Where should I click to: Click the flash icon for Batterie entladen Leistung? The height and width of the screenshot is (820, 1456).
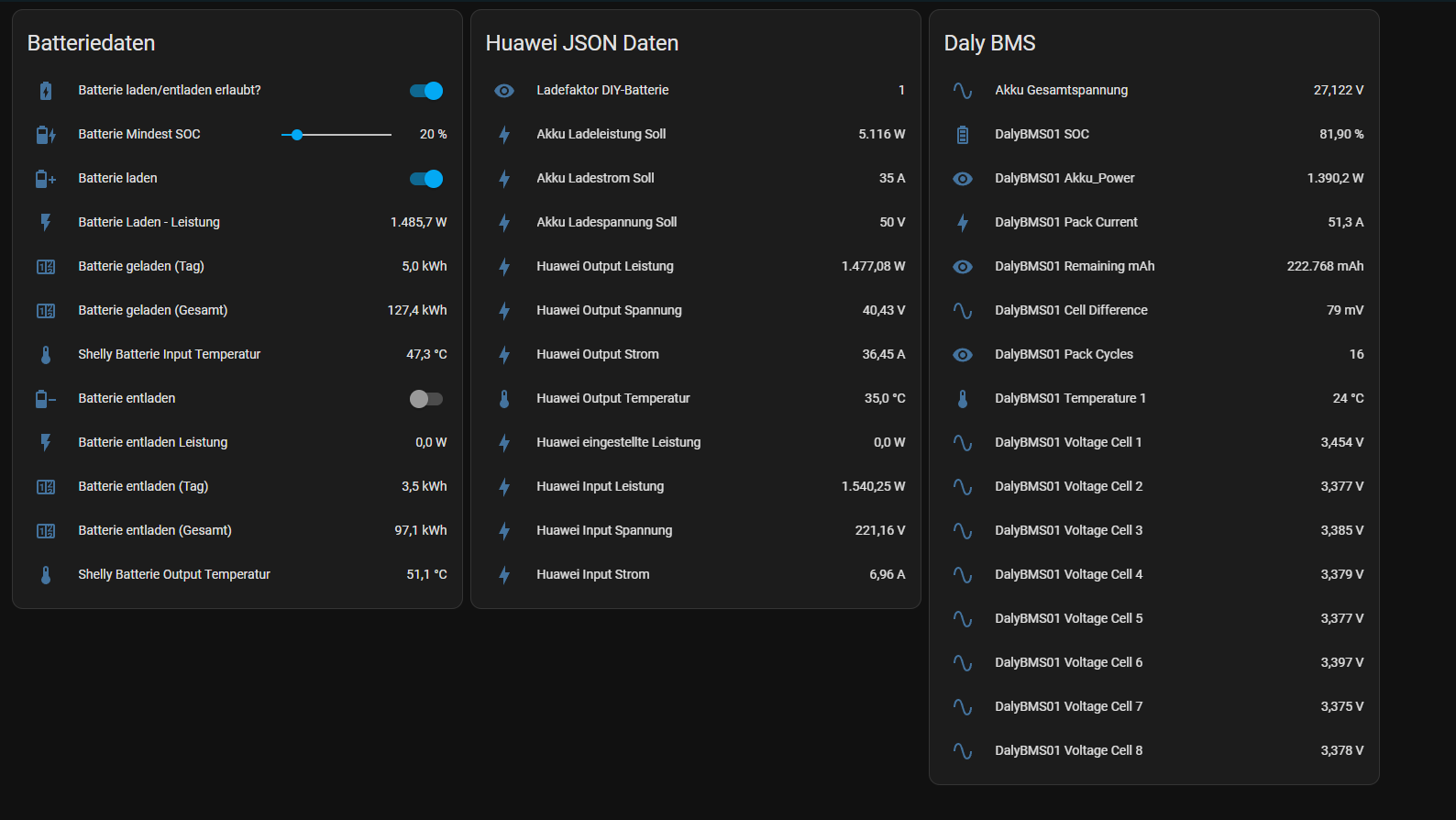click(x=46, y=443)
